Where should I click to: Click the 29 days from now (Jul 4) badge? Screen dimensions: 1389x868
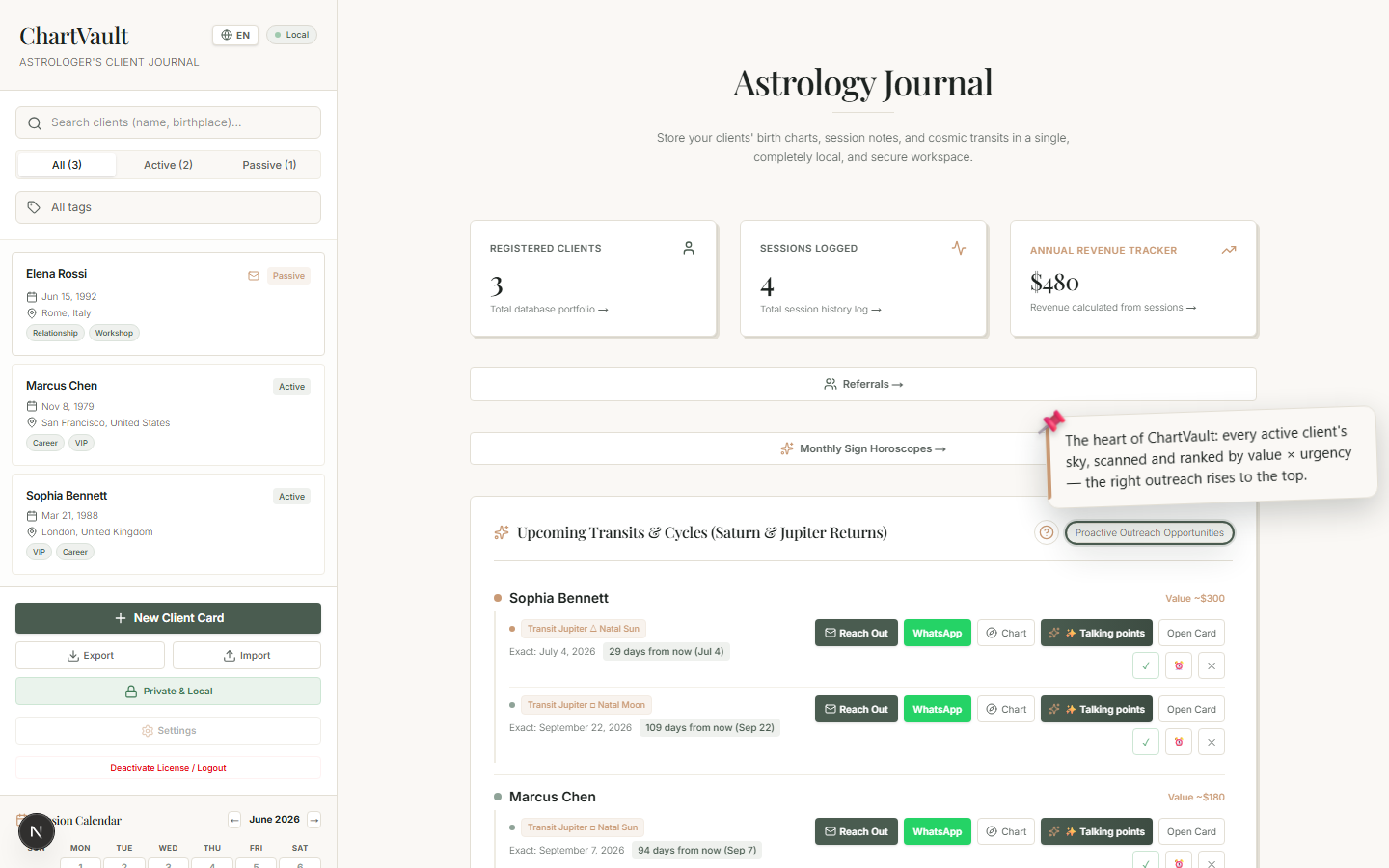coord(667,652)
